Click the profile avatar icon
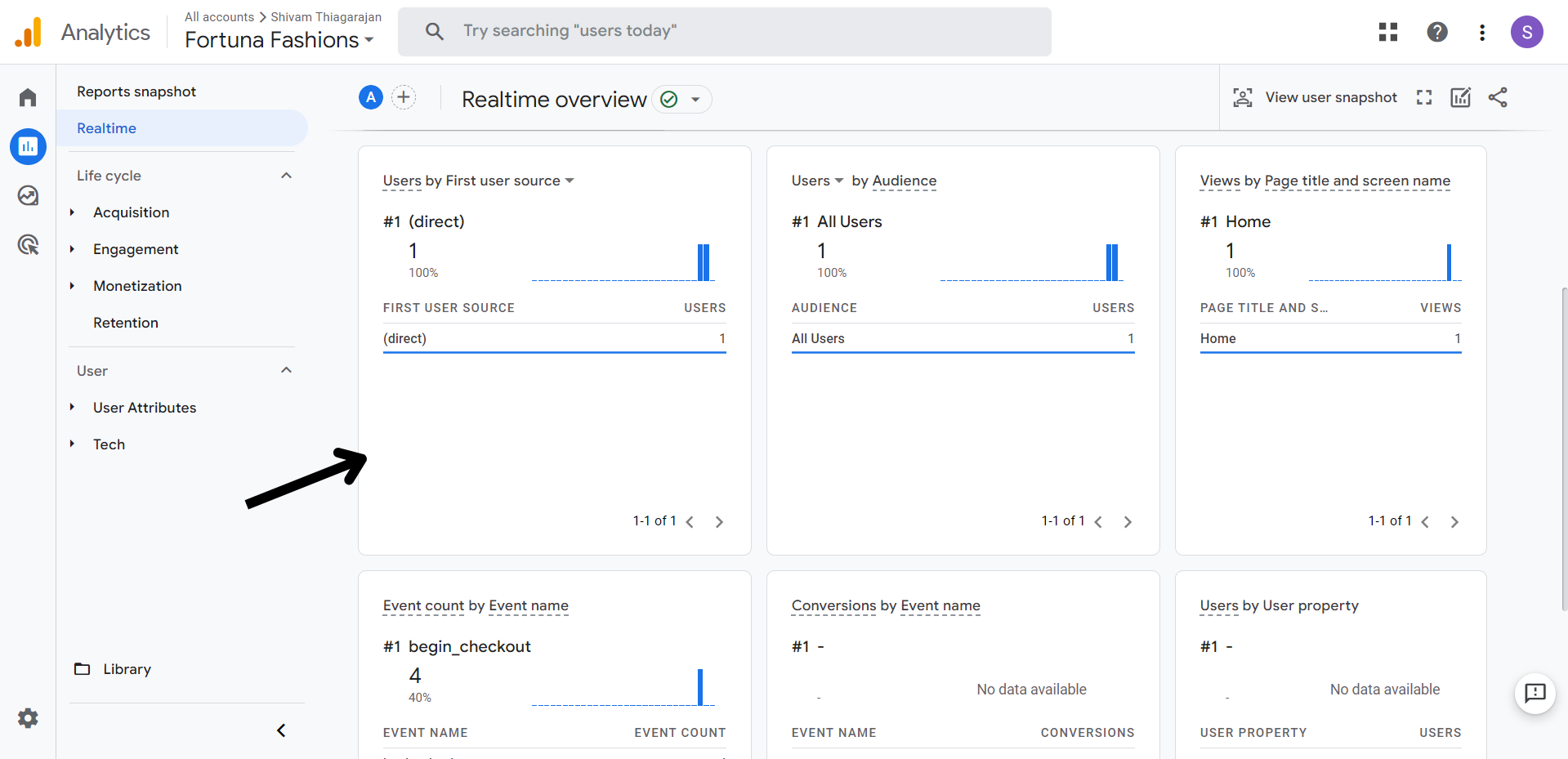Screen dimensions: 1568x759 click(x=1526, y=32)
